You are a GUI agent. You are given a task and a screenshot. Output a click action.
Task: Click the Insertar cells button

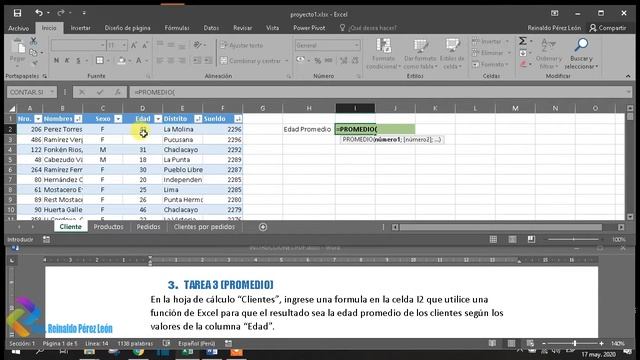point(491,41)
